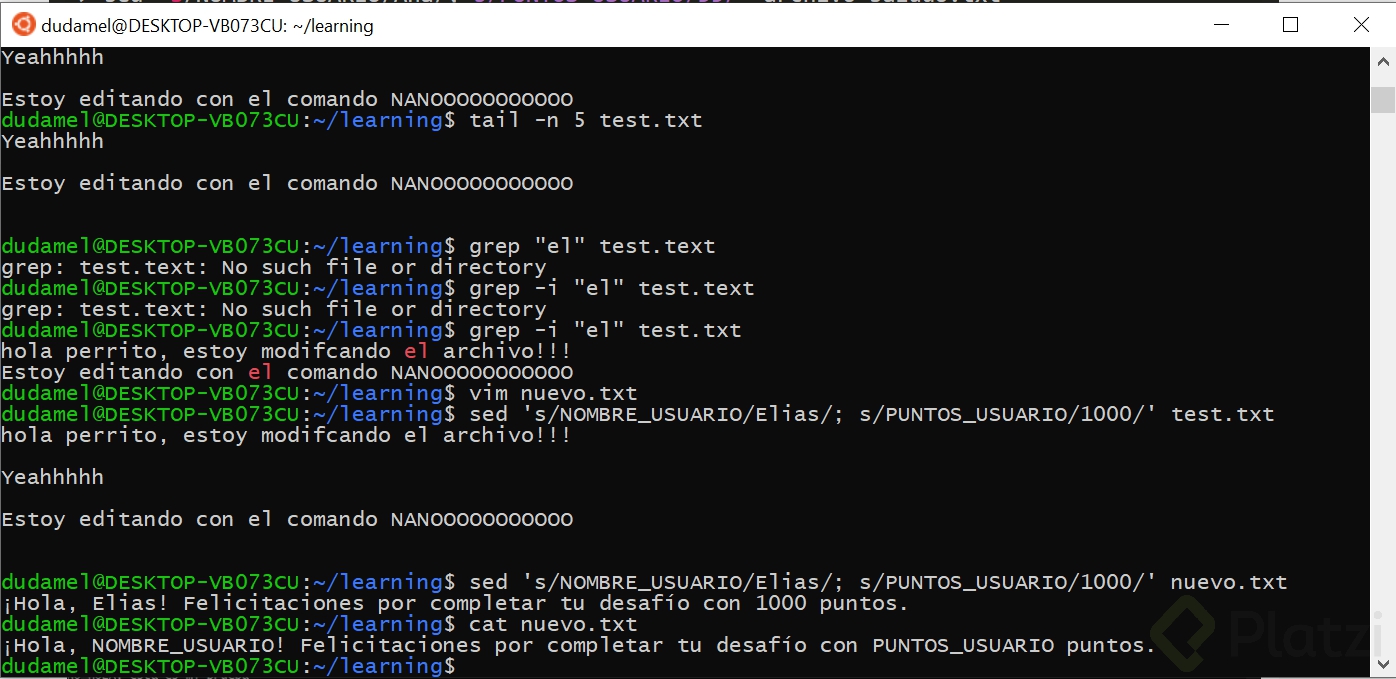The height and width of the screenshot is (679, 1396).
Task: Click the scrollbar down arrow
Action: tap(1383, 665)
